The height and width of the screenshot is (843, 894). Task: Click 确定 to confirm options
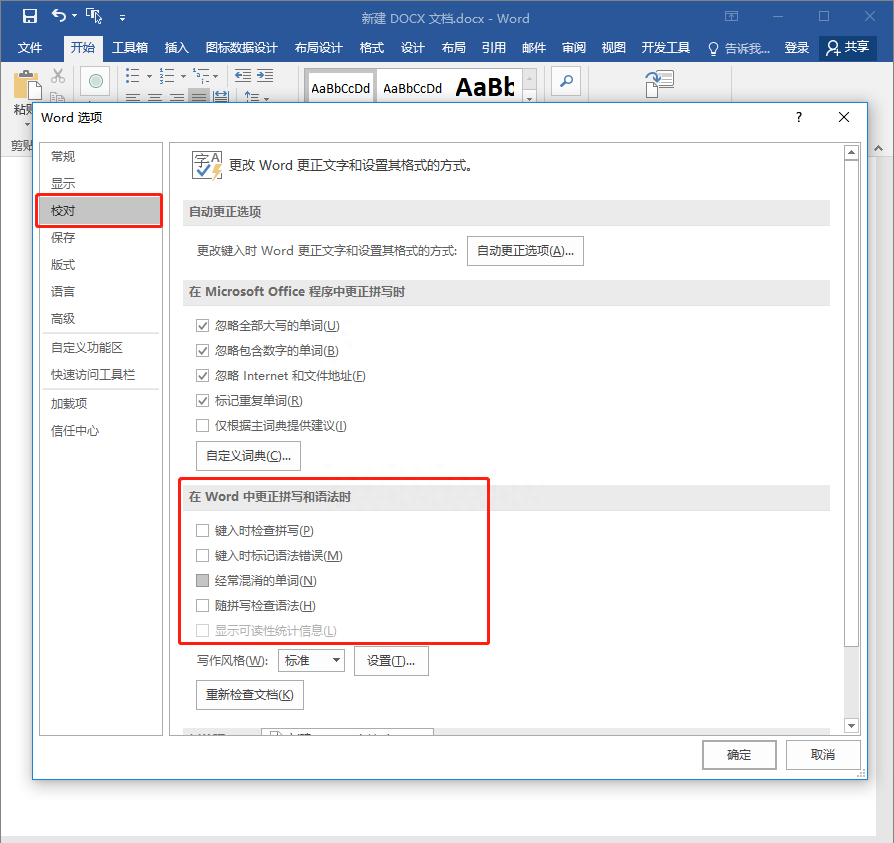click(x=739, y=755)
